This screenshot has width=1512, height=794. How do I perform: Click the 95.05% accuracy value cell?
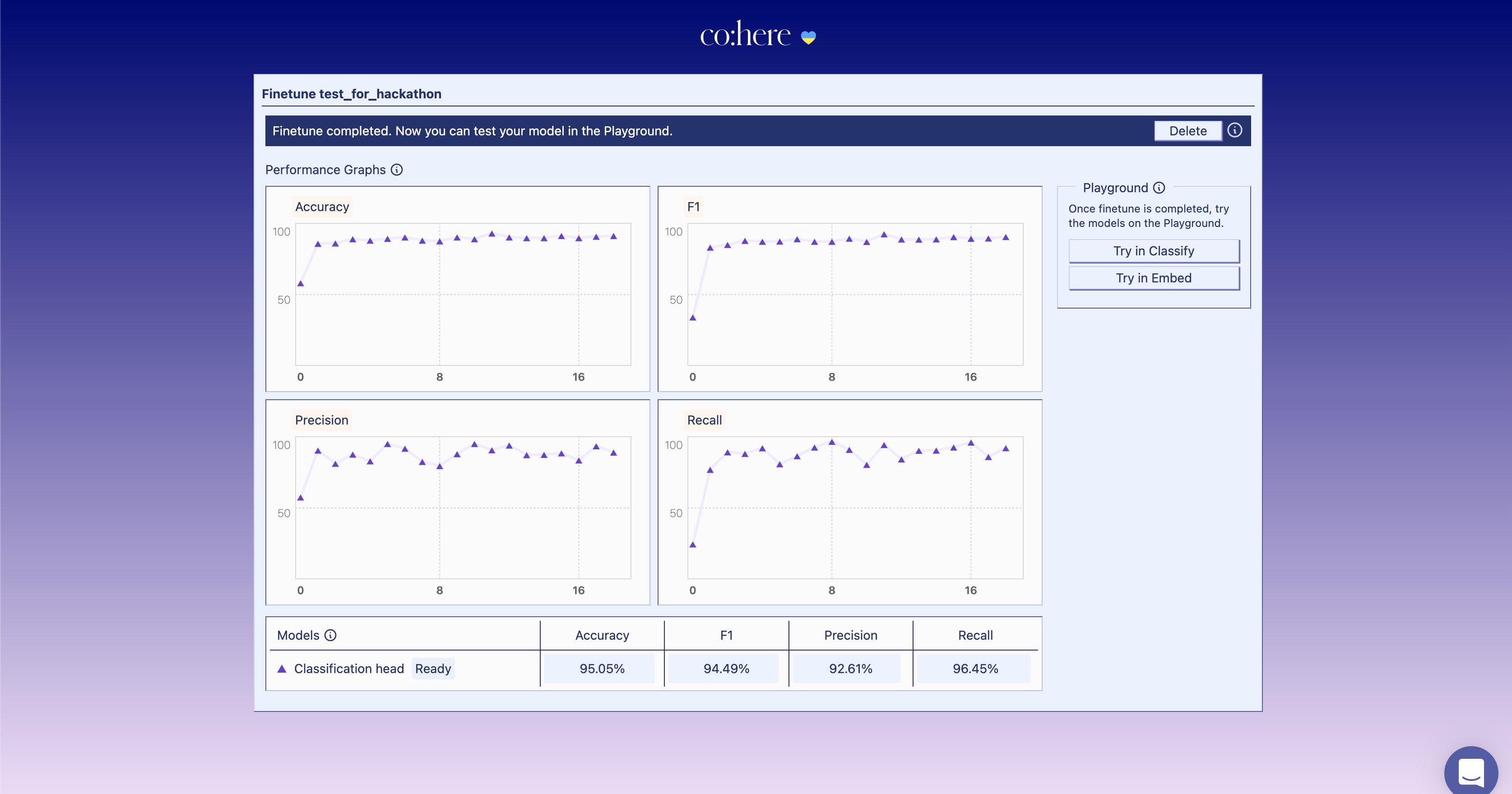tap(602, 669)
